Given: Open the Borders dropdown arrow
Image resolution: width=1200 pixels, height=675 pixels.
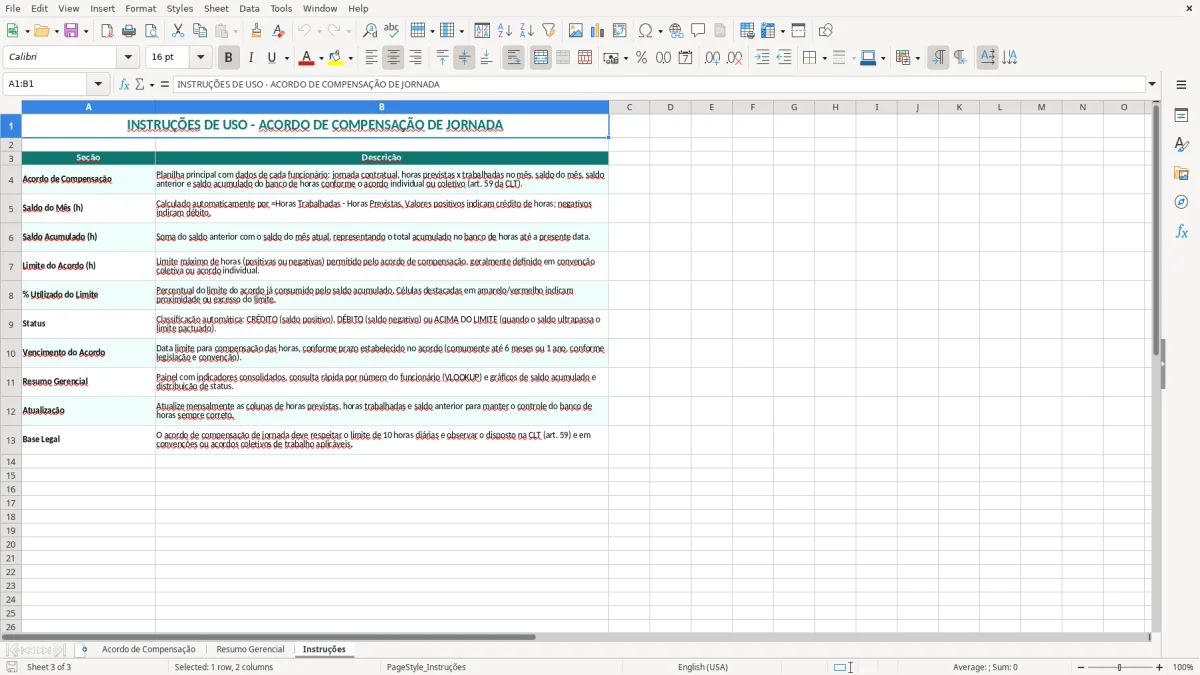Looking at the screenshot, I should coord(824,58).
